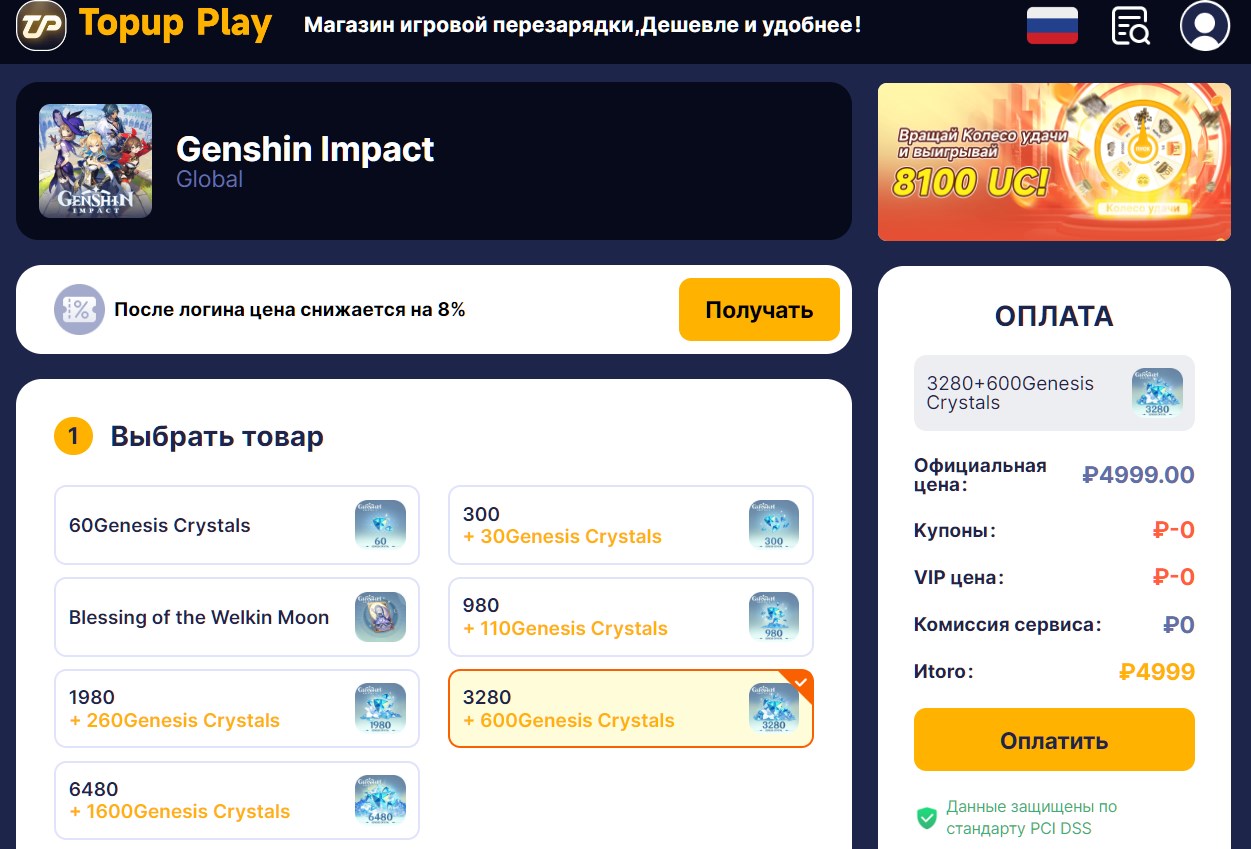This screenshot has height=849, width=1251.
Task: Click the Получать button
Action: pos(759,309)
